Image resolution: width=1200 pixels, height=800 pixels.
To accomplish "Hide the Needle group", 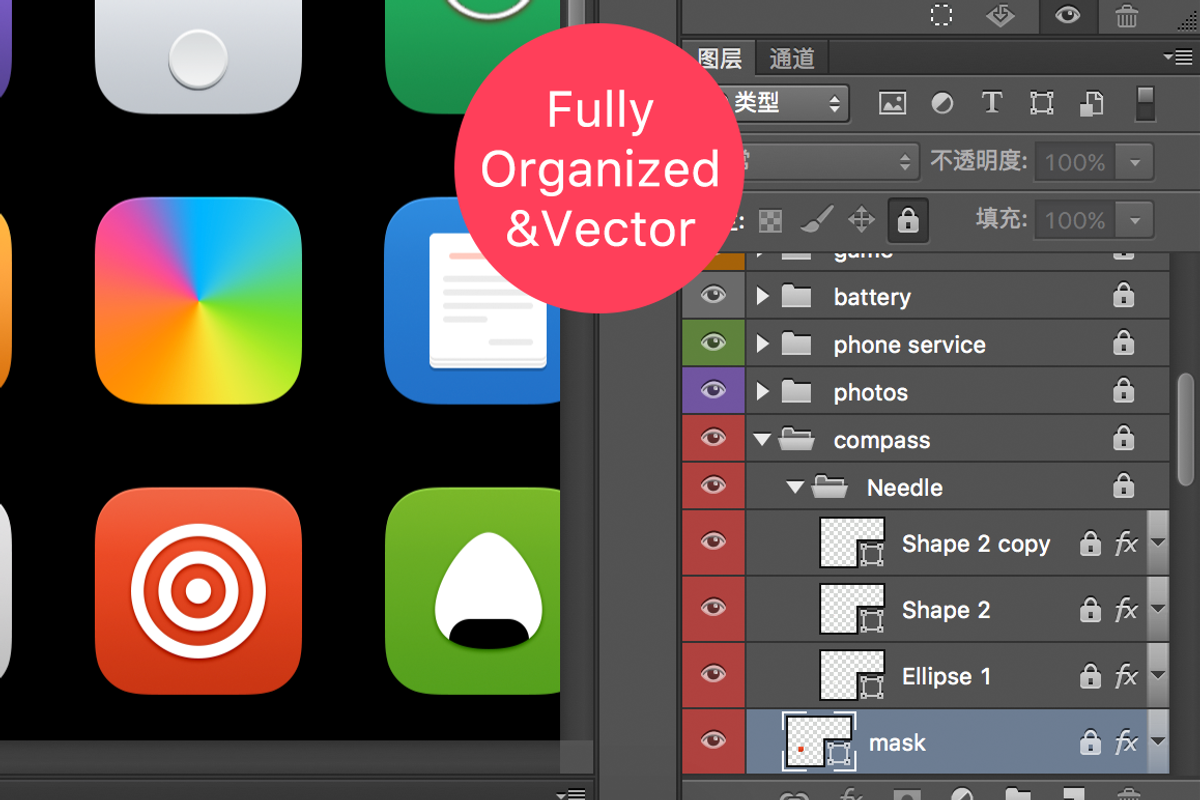I will click(713, 486).
